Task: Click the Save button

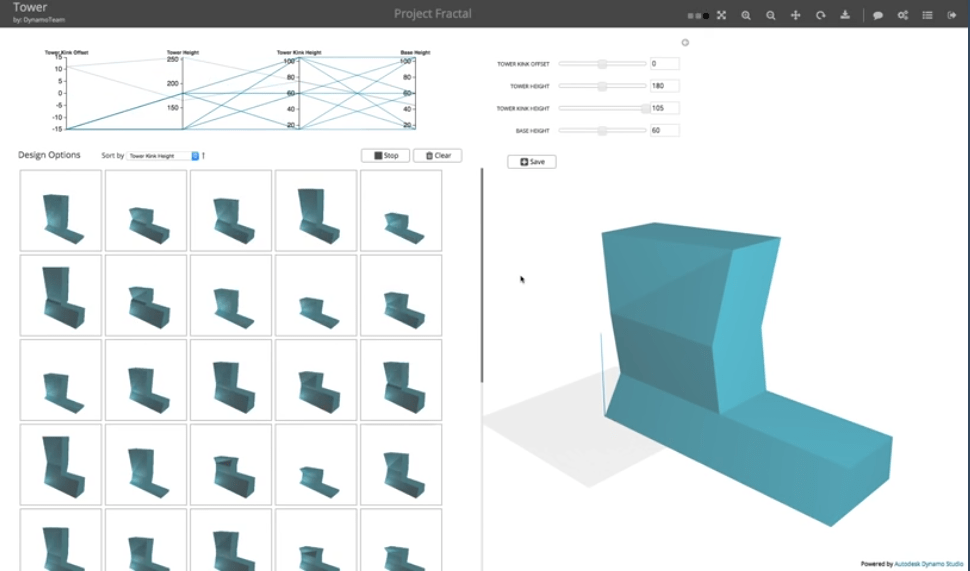Action: coord(532,161)
